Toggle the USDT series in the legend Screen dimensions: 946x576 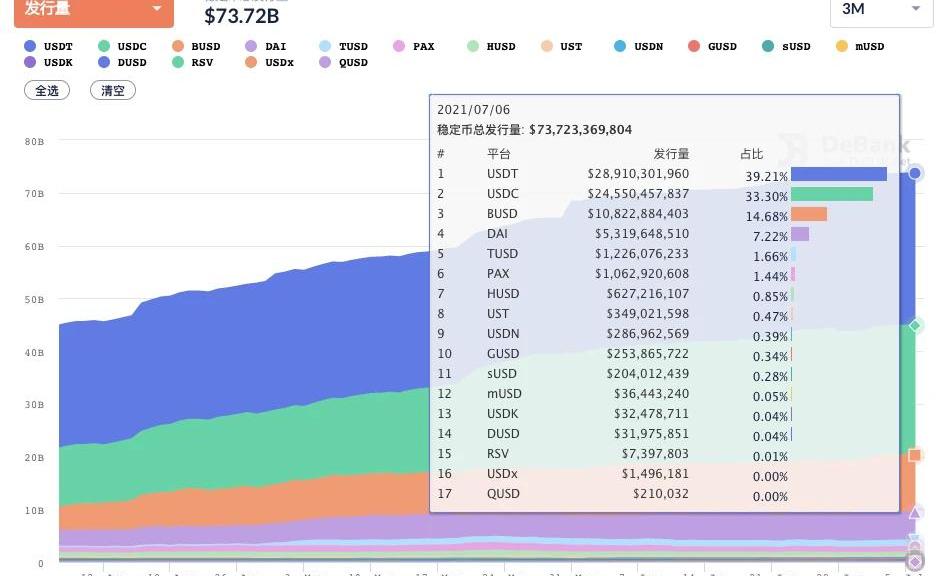click(x=48, y=46)
